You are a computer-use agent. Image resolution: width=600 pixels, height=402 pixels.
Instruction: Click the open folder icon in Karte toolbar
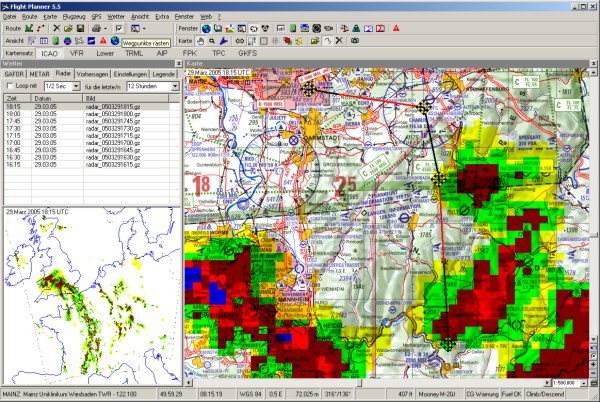[x=315, y=41]
